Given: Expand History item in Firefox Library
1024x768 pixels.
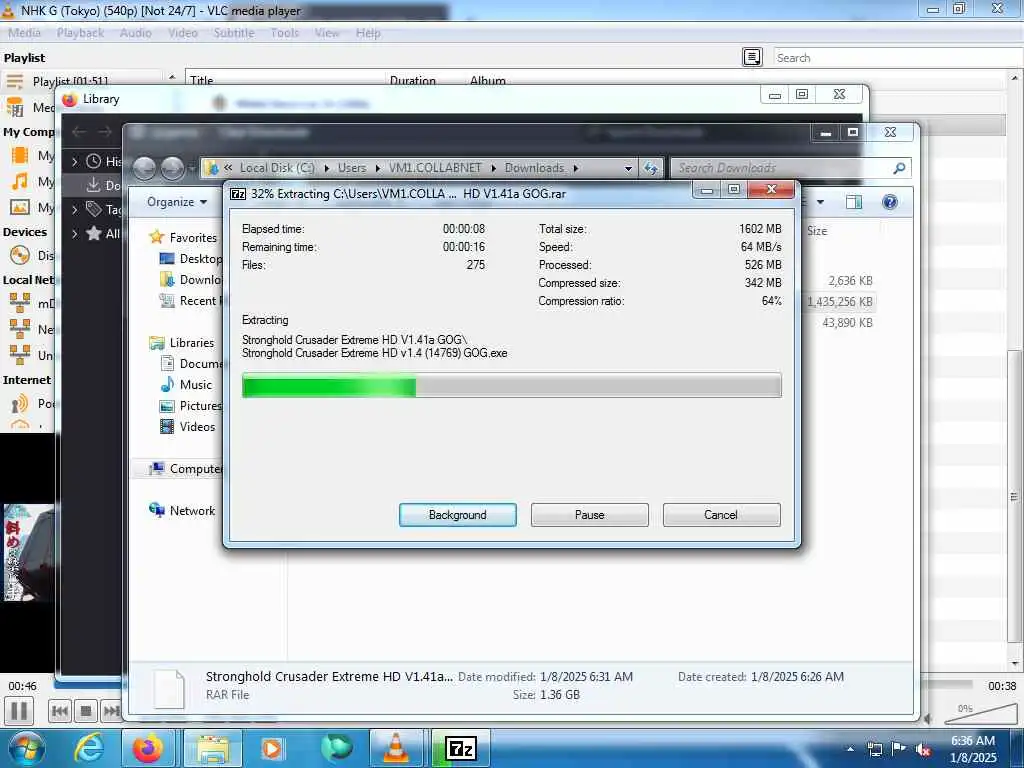Looking at the screenshot, I should coord(75,161).
